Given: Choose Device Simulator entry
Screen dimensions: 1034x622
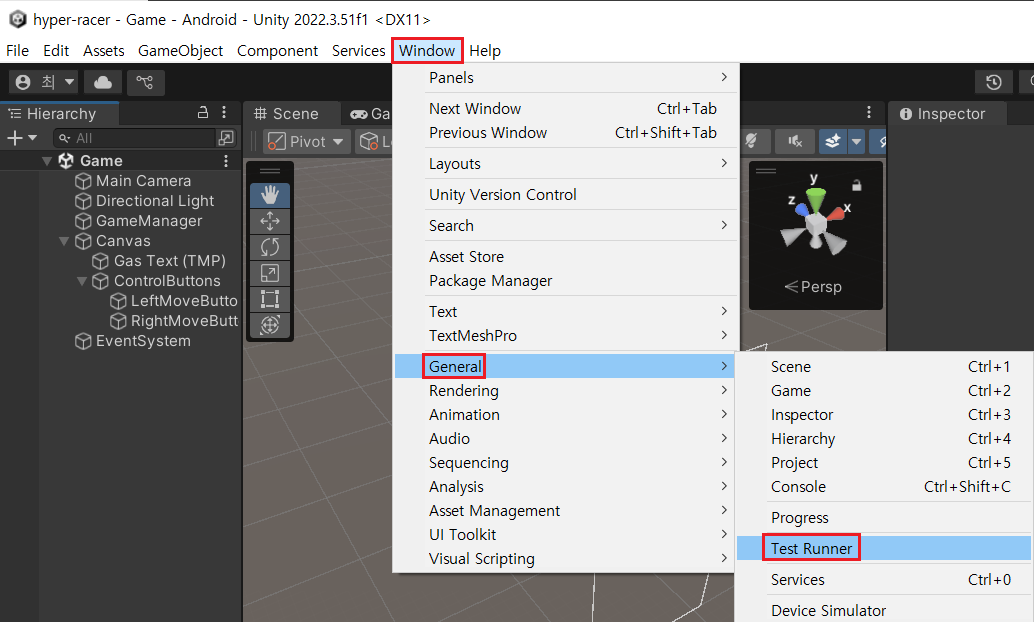Looking at the screenshot, I should [884, 611].
